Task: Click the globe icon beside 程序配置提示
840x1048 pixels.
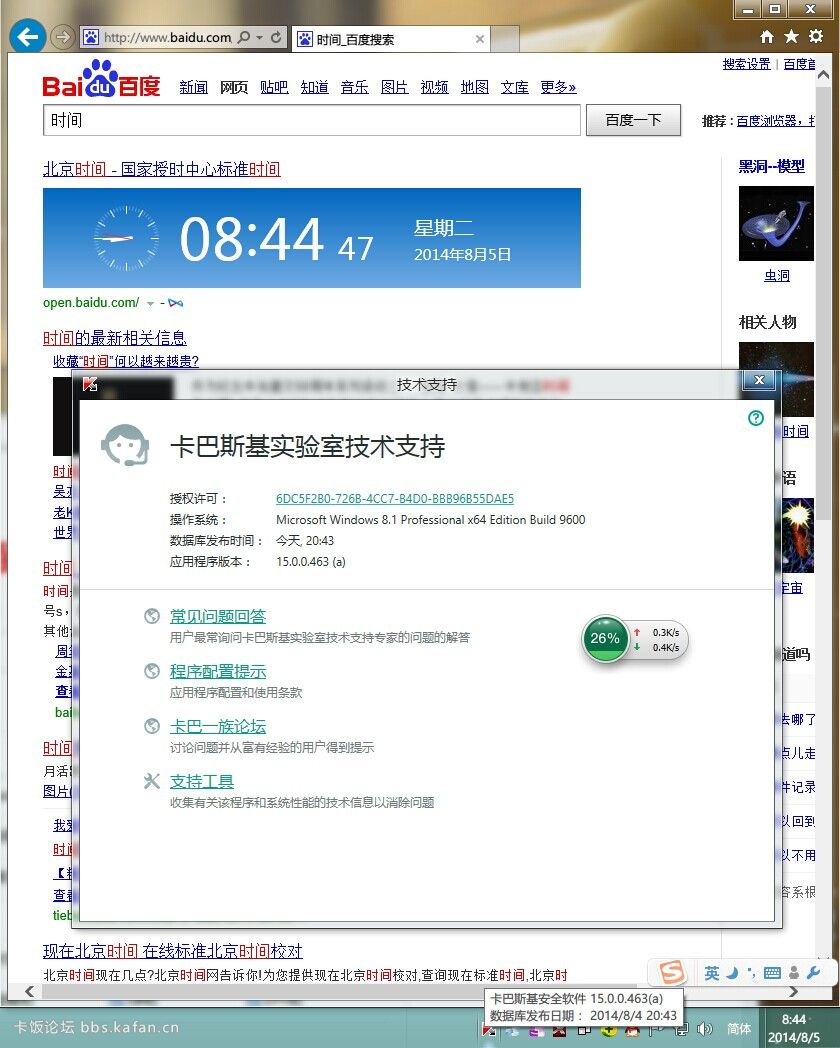Action: pos(152,671)
